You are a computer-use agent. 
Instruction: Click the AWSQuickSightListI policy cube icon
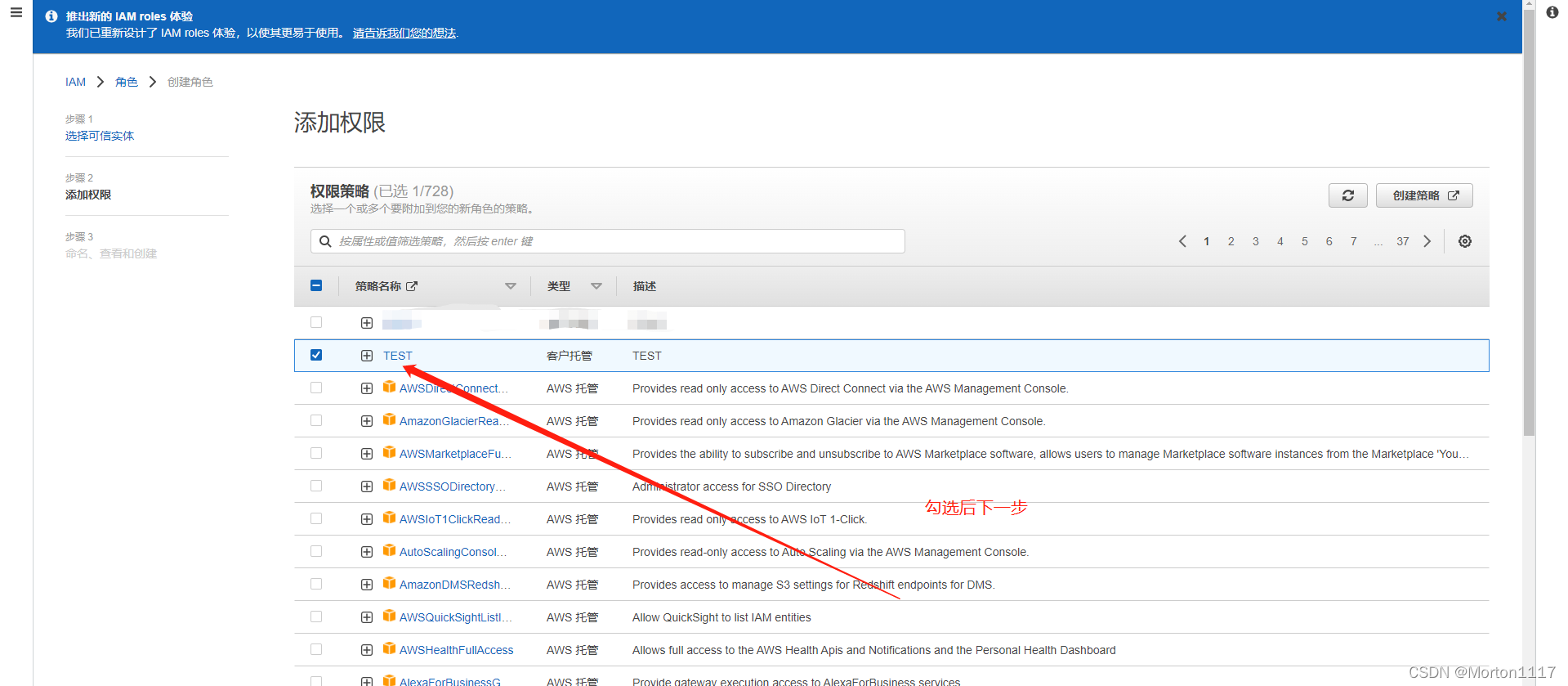point(390,616)
